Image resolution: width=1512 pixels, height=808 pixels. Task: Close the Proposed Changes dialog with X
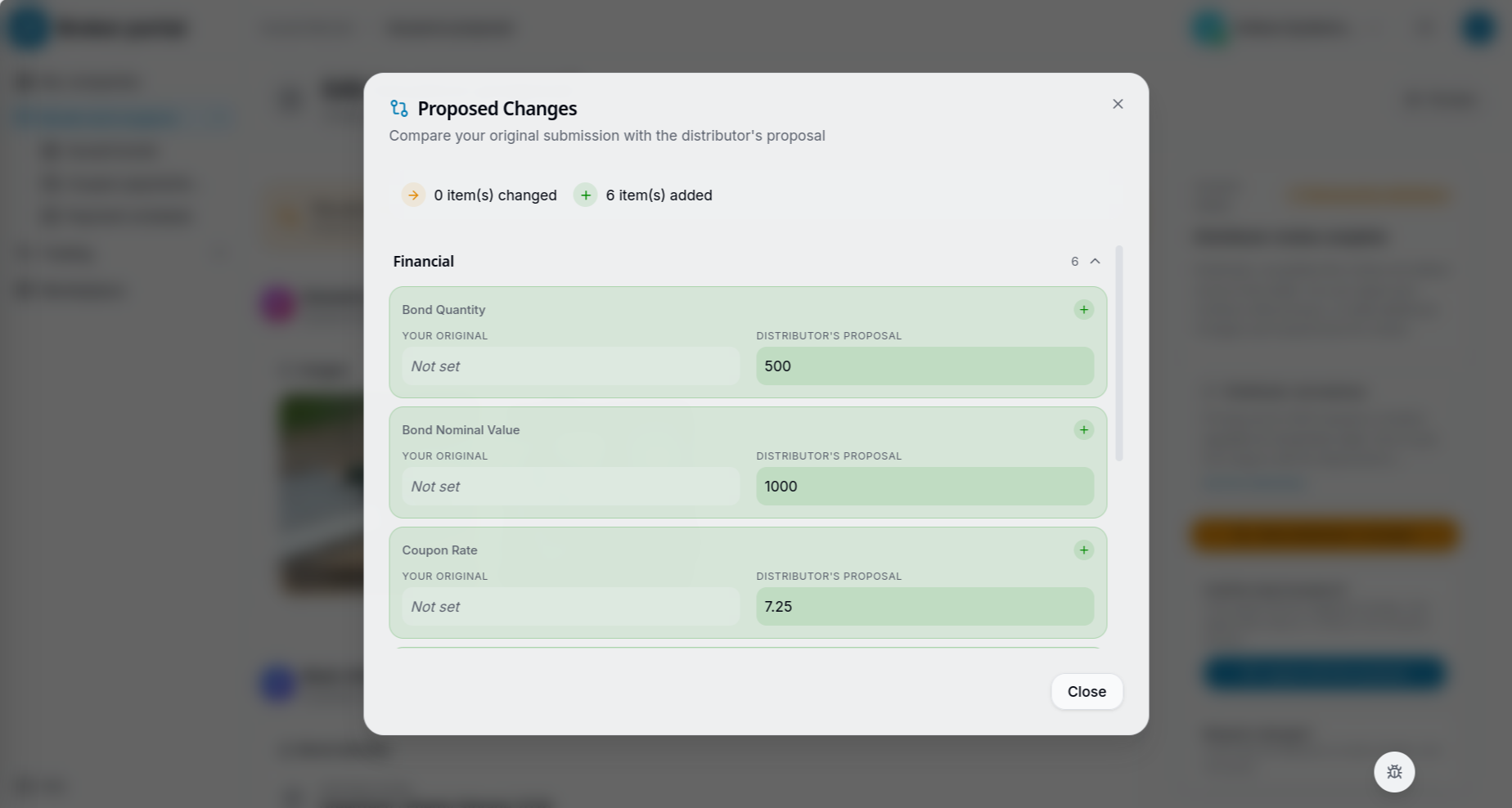point(1118,104)
